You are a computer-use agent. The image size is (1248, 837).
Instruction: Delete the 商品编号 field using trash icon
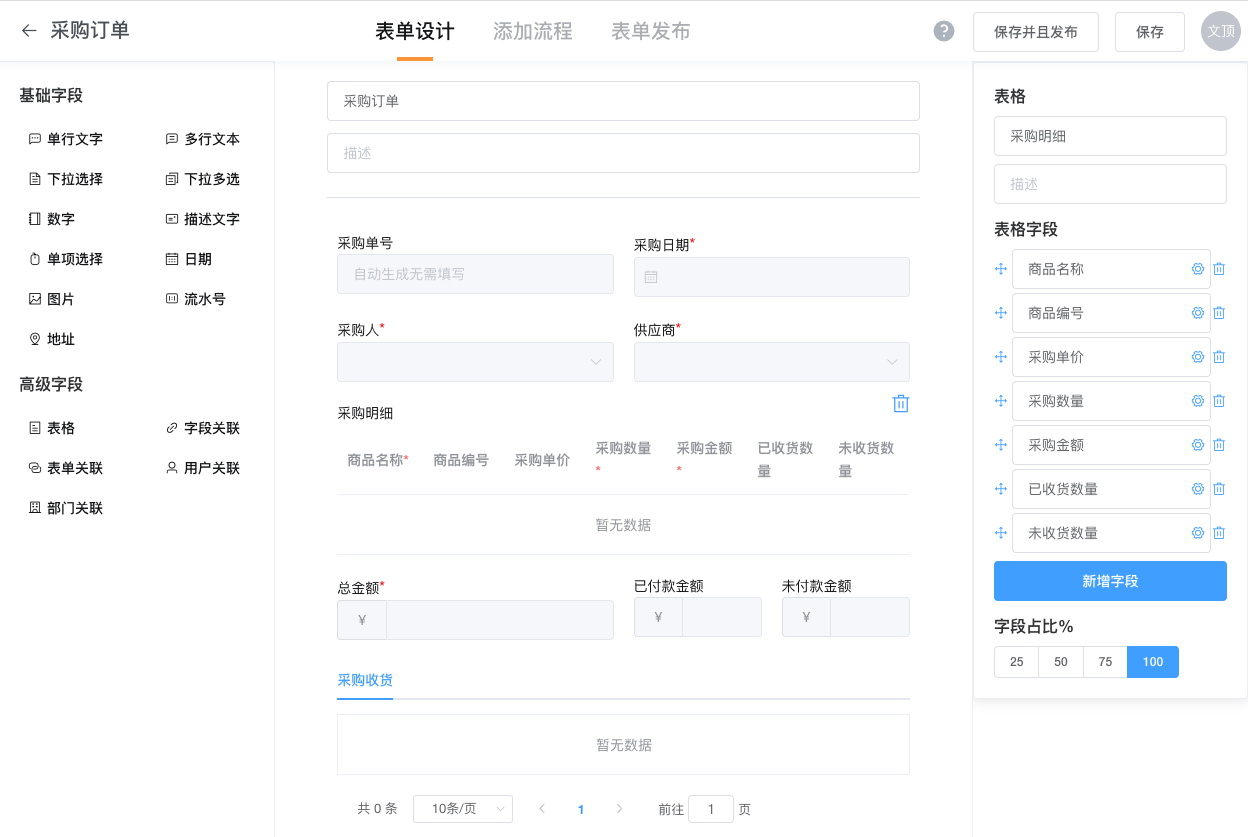pos(1219,313)
